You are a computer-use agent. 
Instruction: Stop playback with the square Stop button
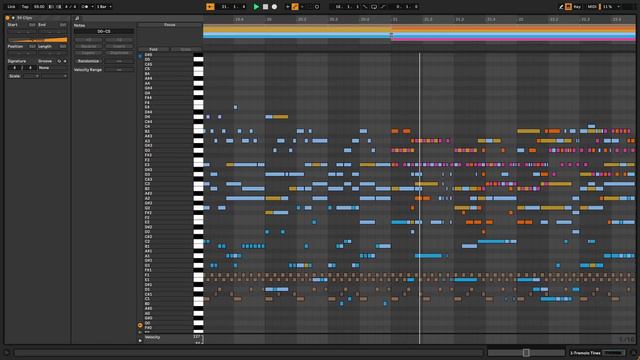pos(265,7)
